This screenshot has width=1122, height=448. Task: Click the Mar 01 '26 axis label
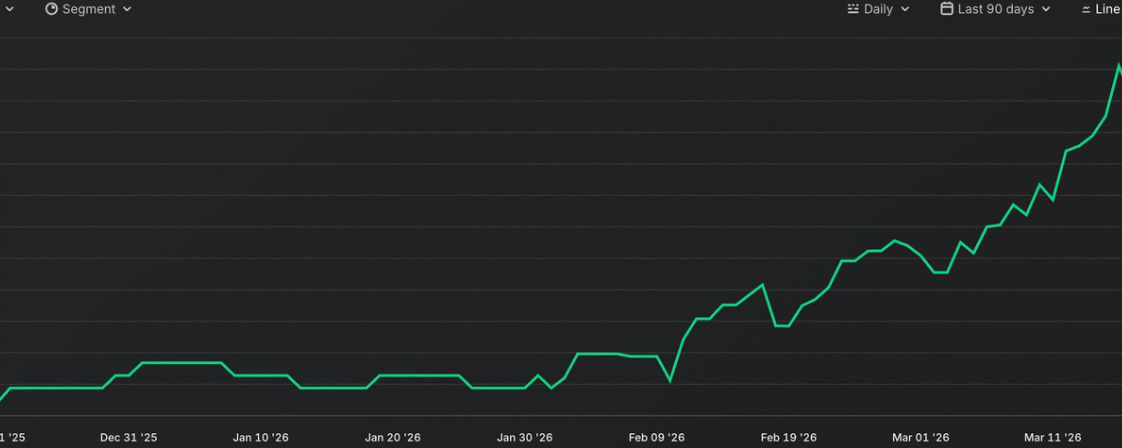tap(921, 437)
